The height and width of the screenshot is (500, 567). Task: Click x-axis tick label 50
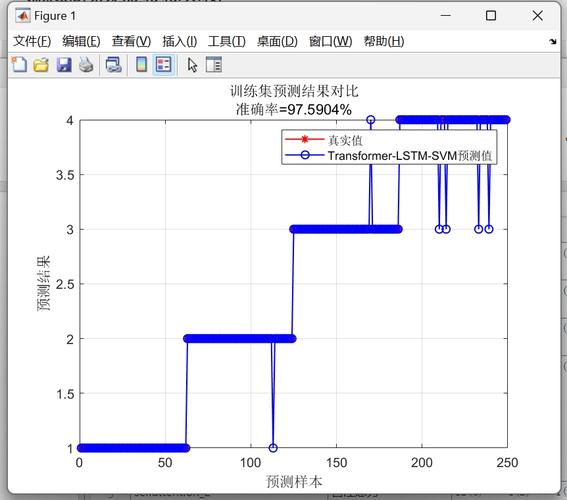click(x=165, y=462)
